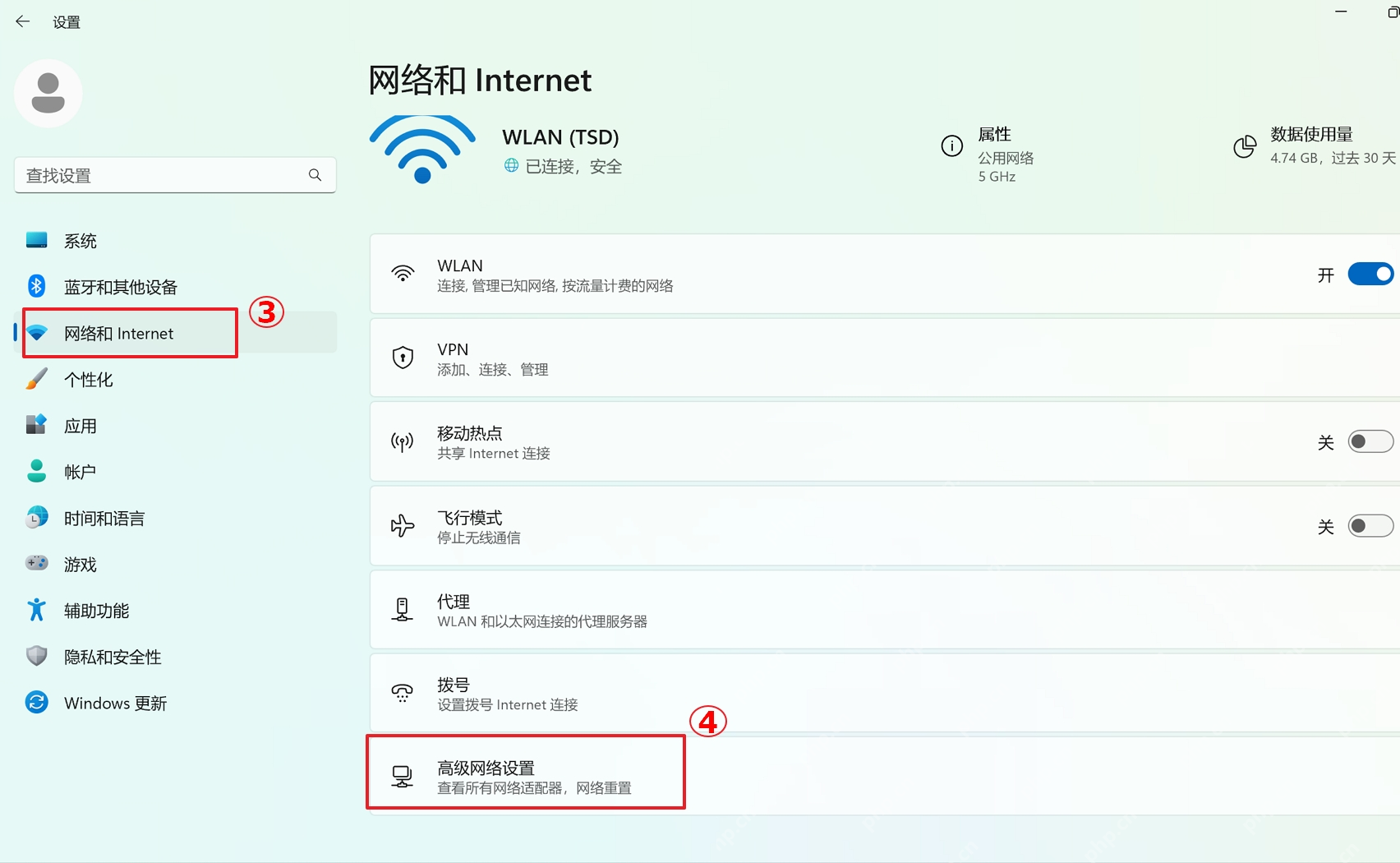Click the 帐户 person icon
1400x863 pixels.
coord(36,471)
